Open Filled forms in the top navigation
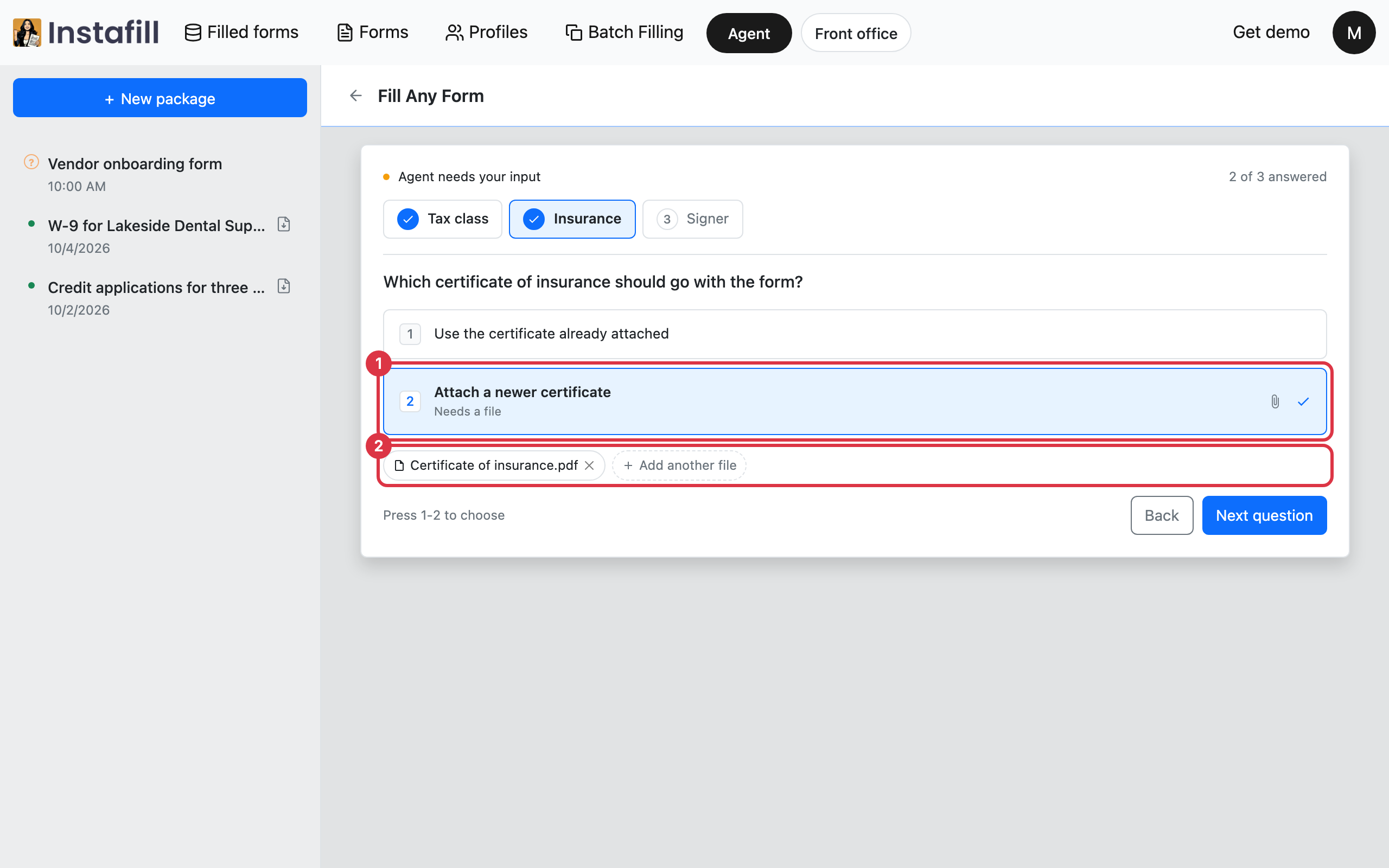 pos(241,32)
